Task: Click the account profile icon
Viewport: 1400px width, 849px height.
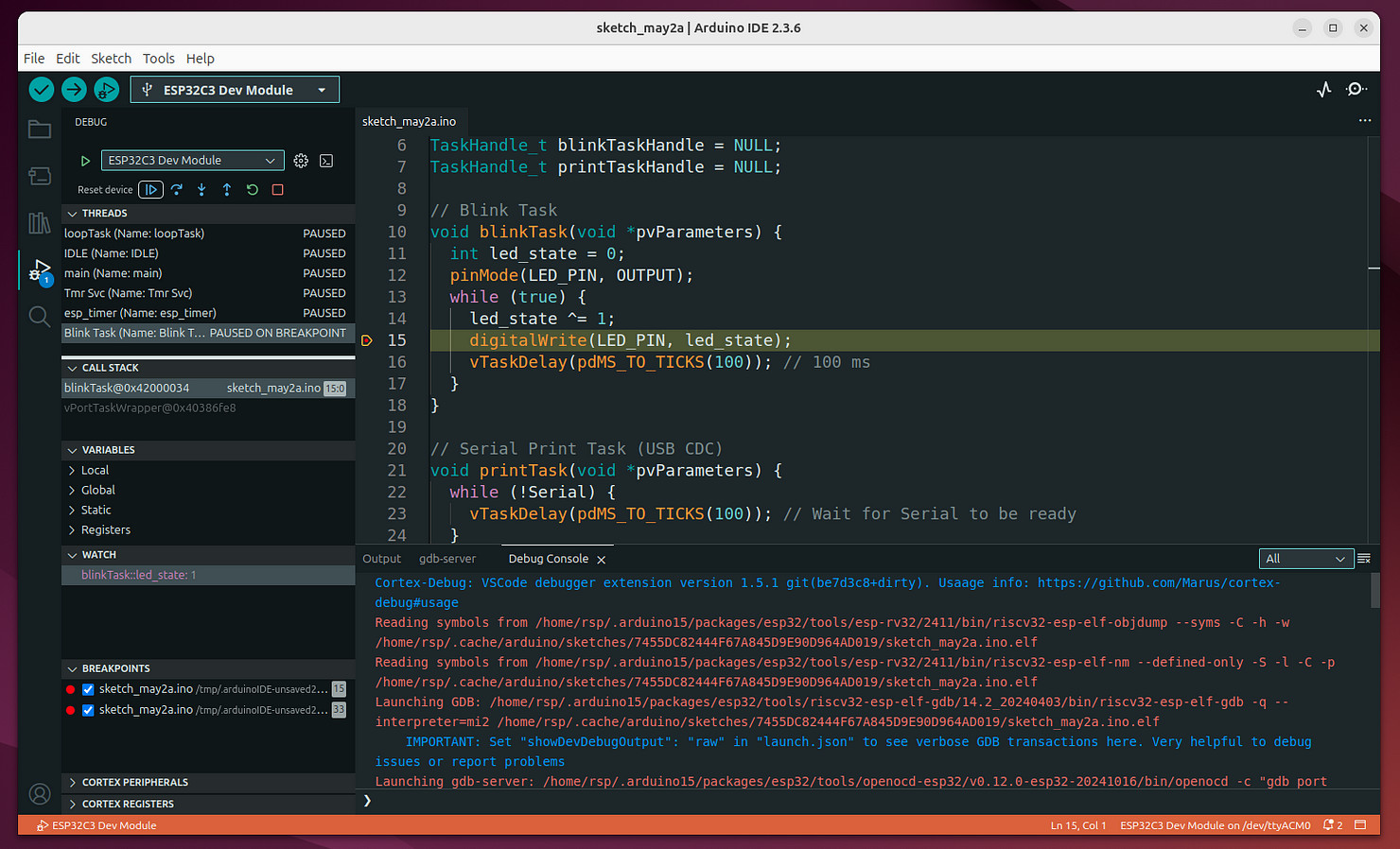Action: pos(40,794)
